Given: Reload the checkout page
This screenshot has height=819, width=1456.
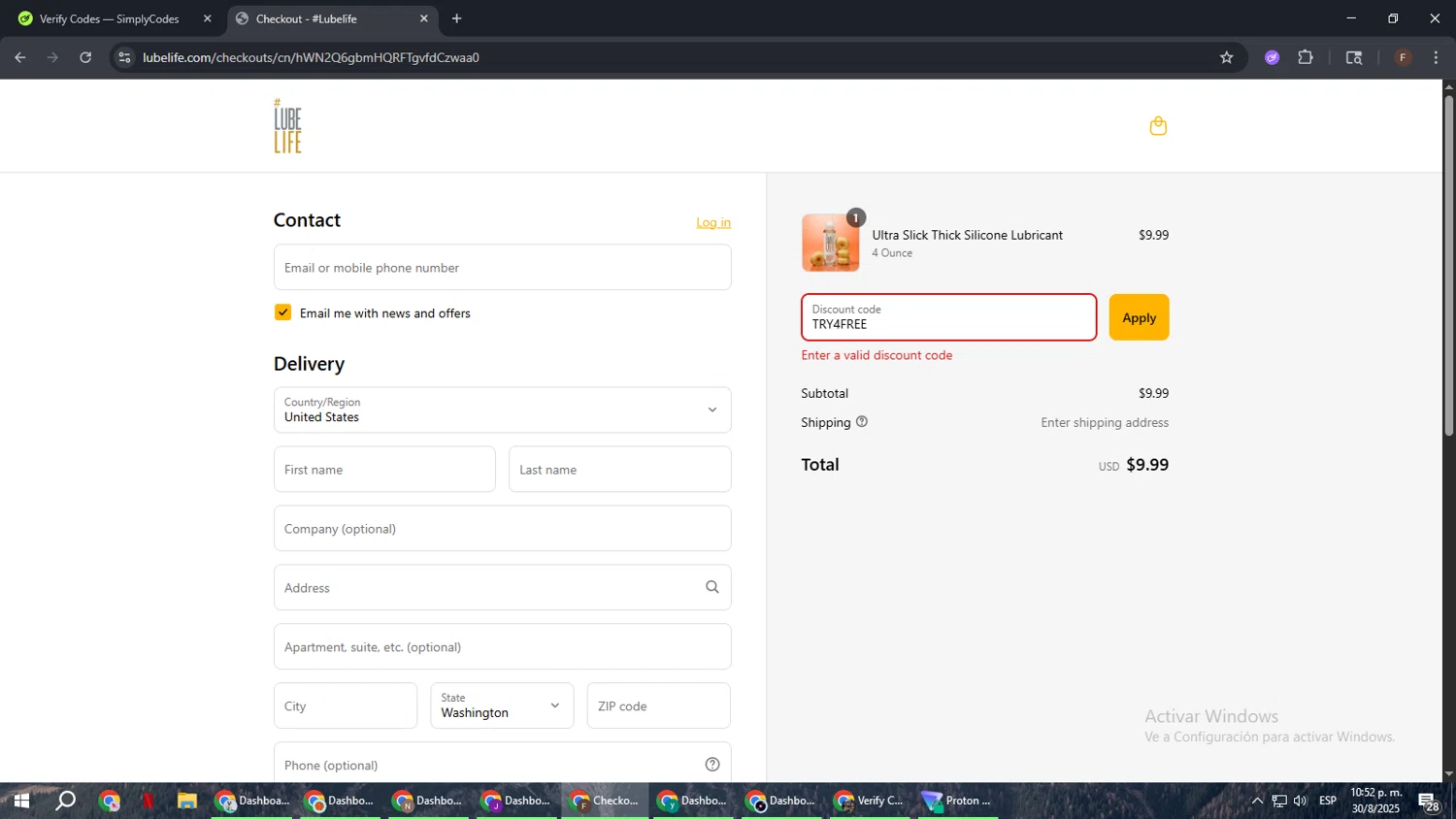Looking at the screenshot, I should pos(85,57).
